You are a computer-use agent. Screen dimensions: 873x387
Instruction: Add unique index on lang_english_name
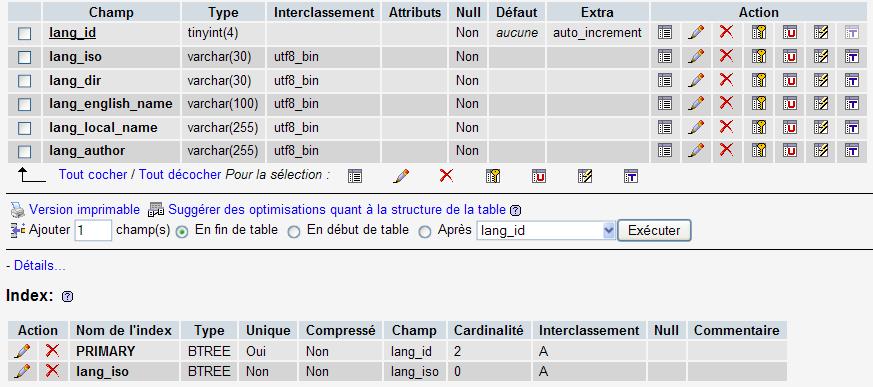click(x=789, y=104)
